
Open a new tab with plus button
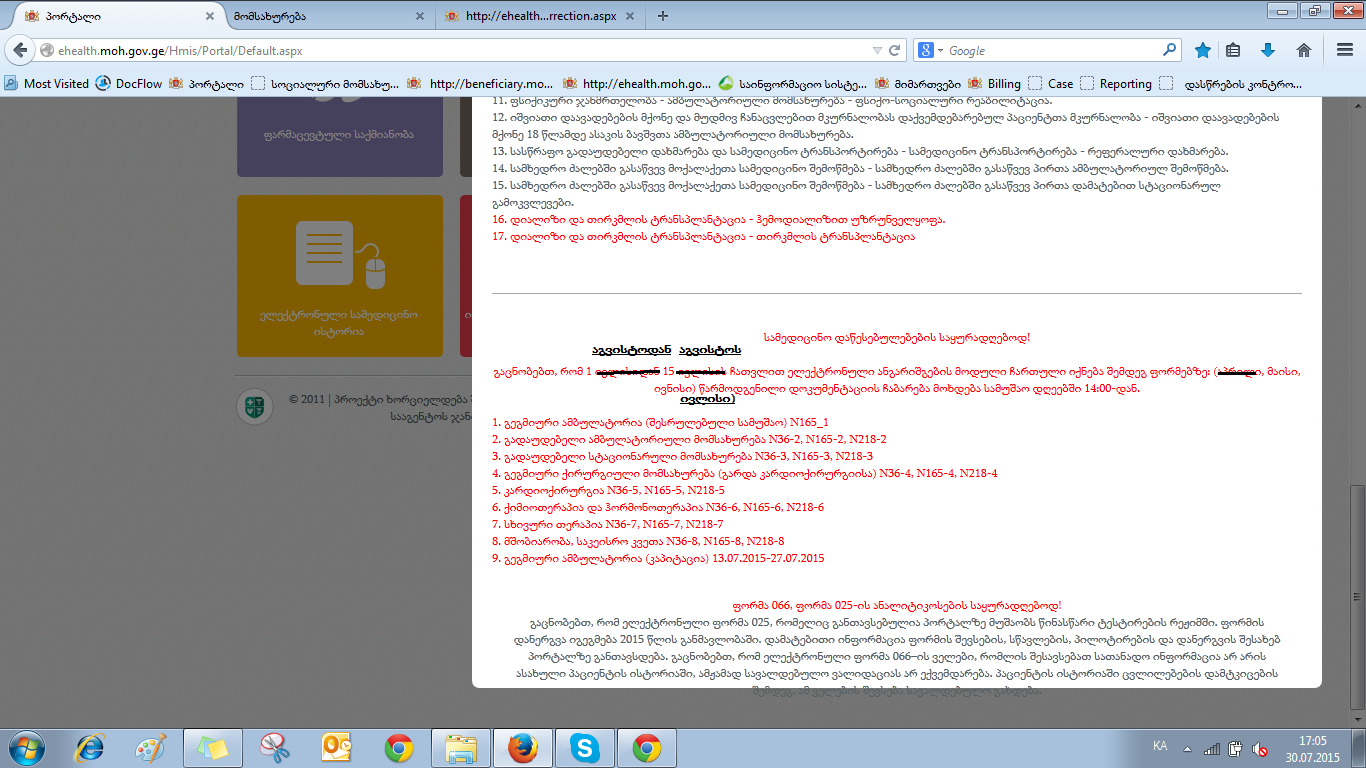[x=663, y=16]
